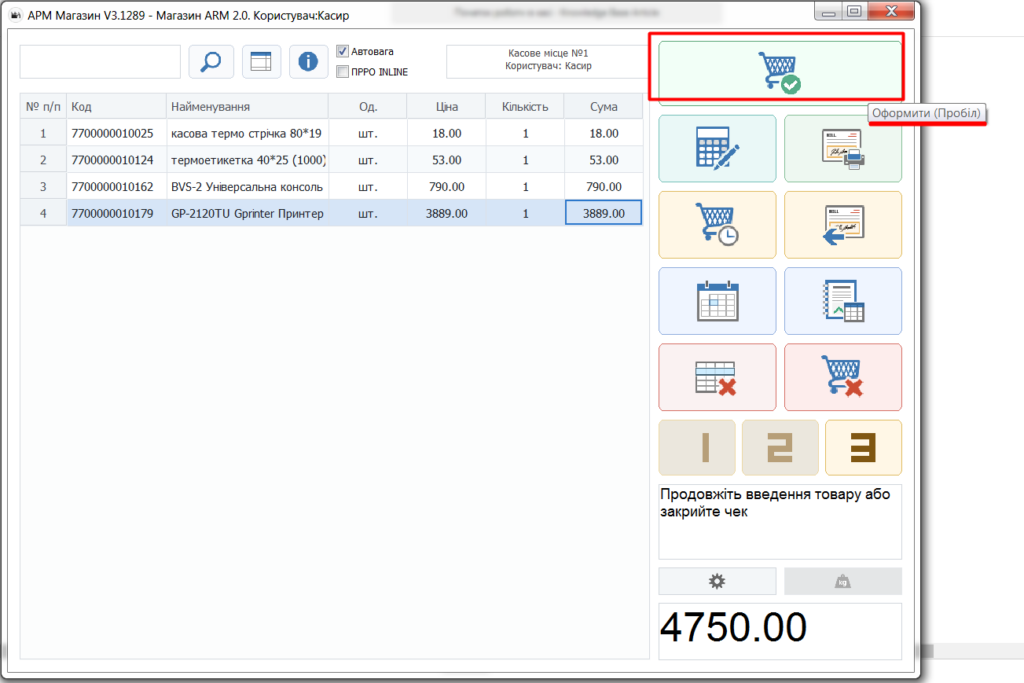Click the Сума column header
Viewport: 1024px width, 683px height.
(603, 106)
